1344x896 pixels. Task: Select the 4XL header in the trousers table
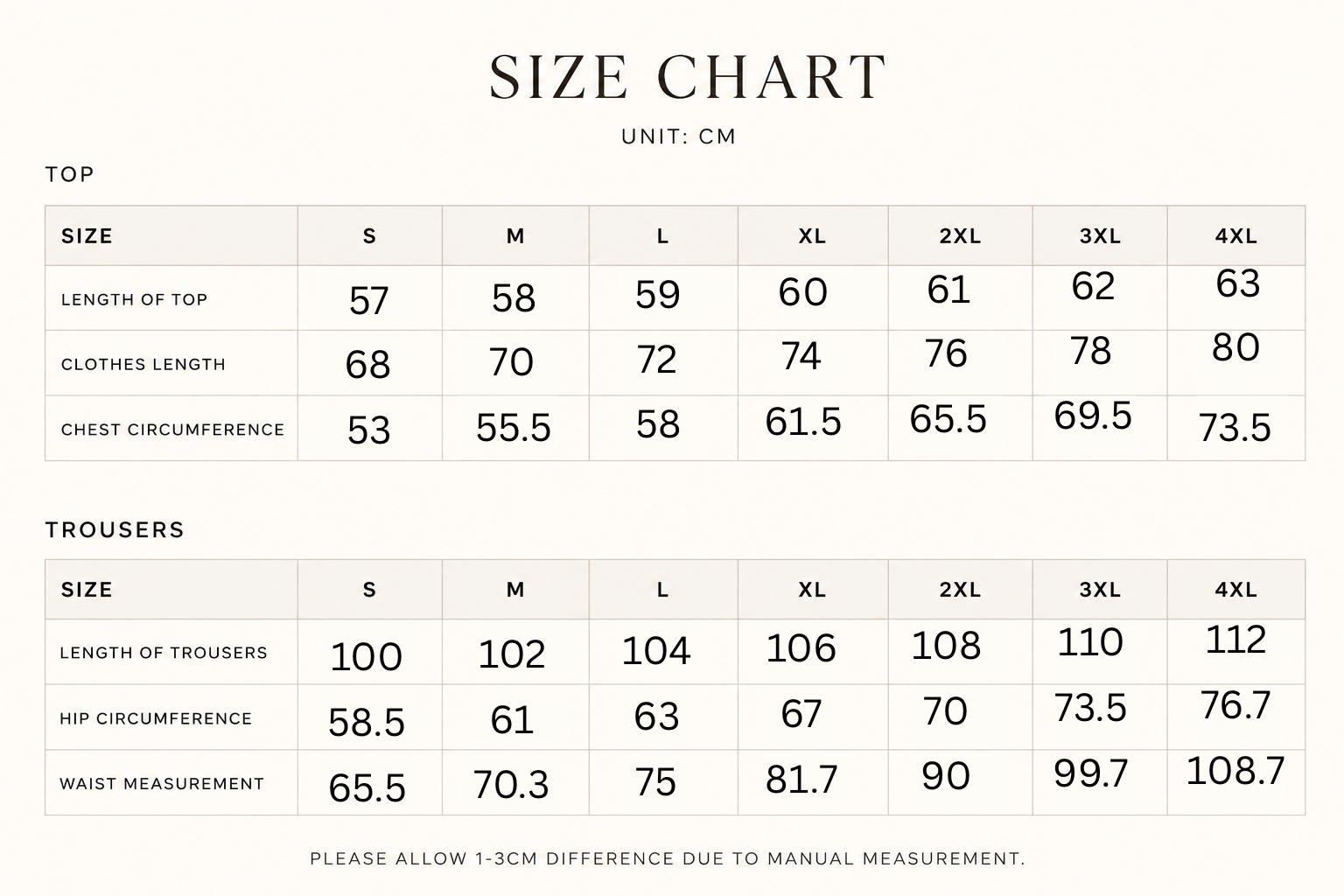click(1235, 590)
